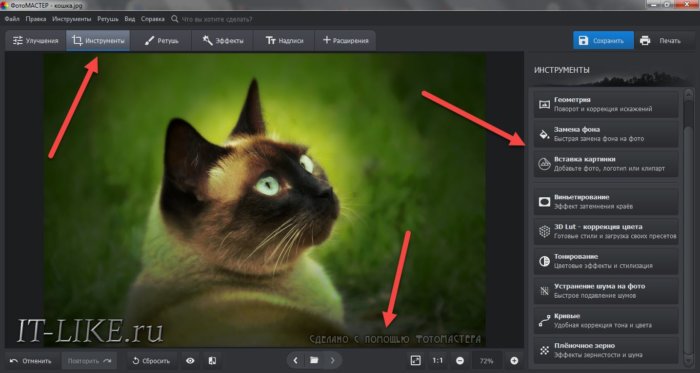Open 3D Lut коррекция цвета
The height and width of the screenshot is (373, 700).
[606, 231]
